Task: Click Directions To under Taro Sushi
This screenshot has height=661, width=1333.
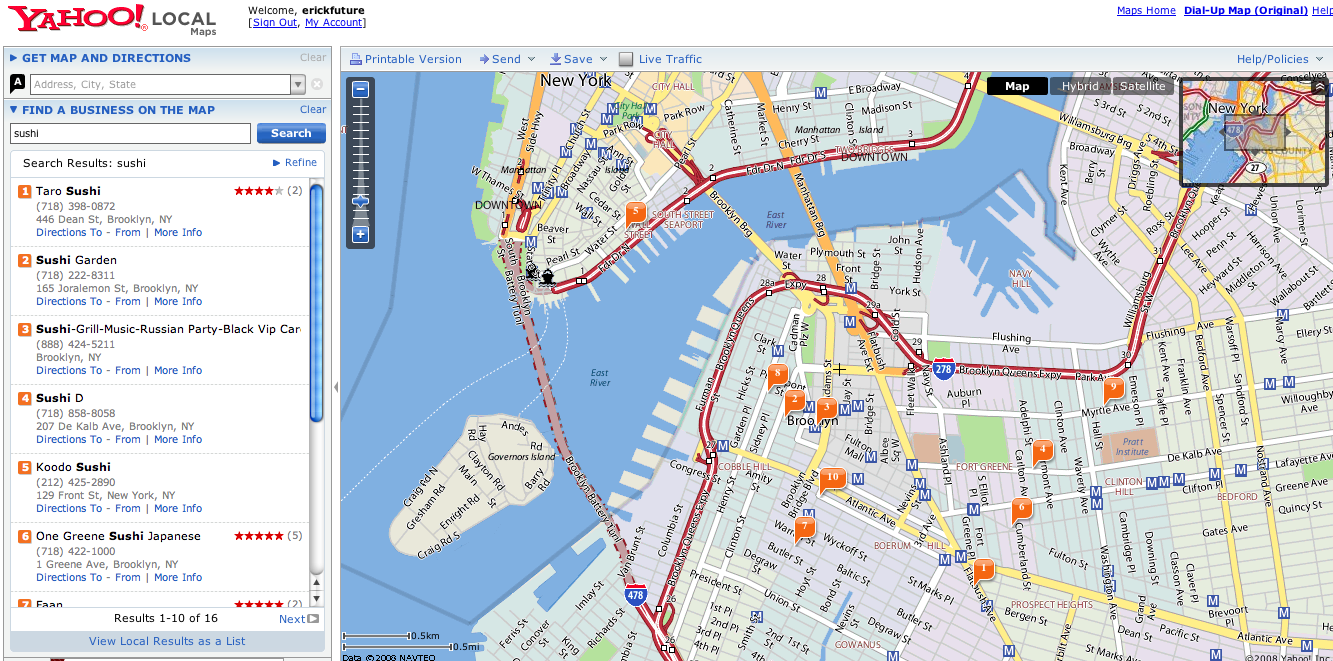Action: [69, 232]
